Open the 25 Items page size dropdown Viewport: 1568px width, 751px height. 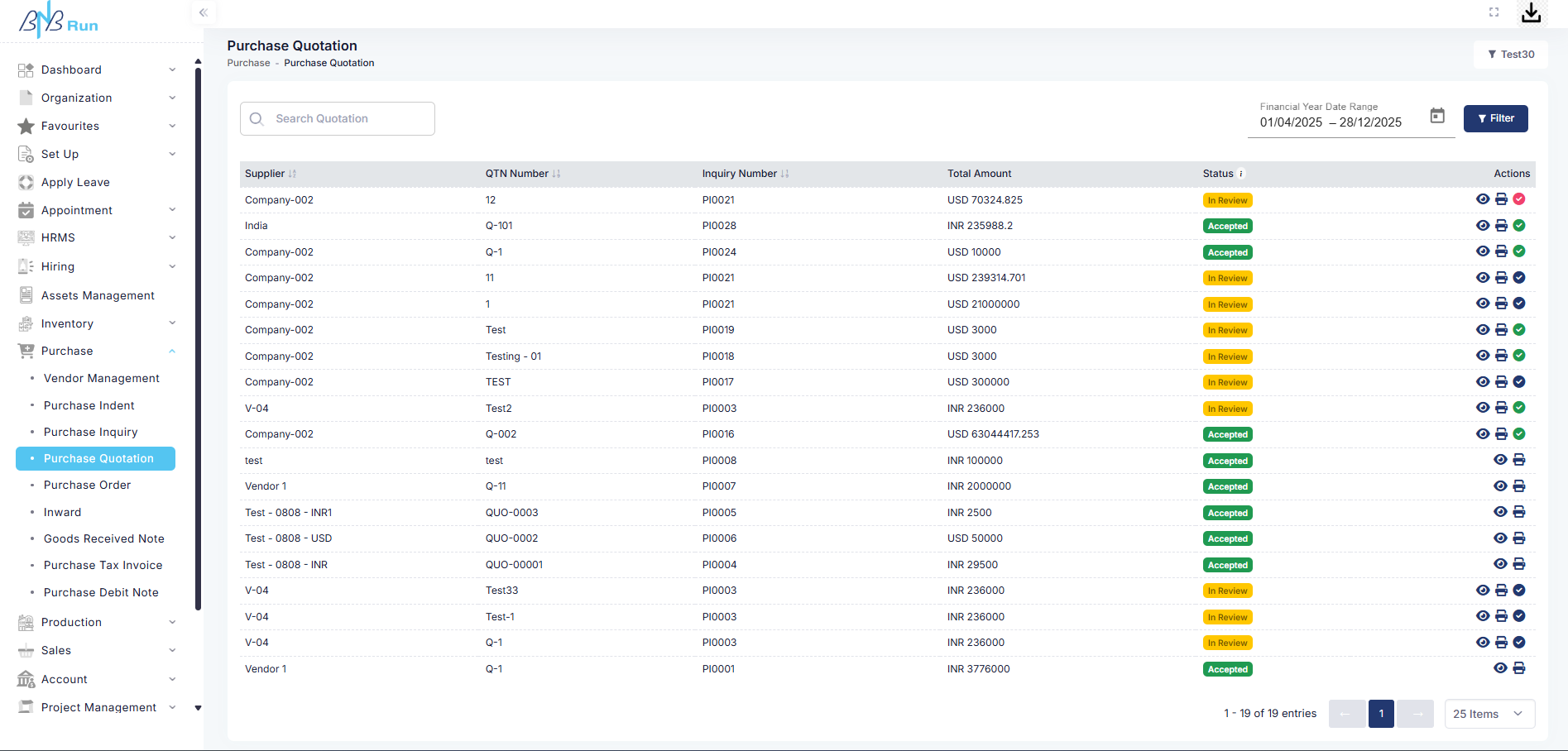pyautogui.click(x=1489, y=714)
